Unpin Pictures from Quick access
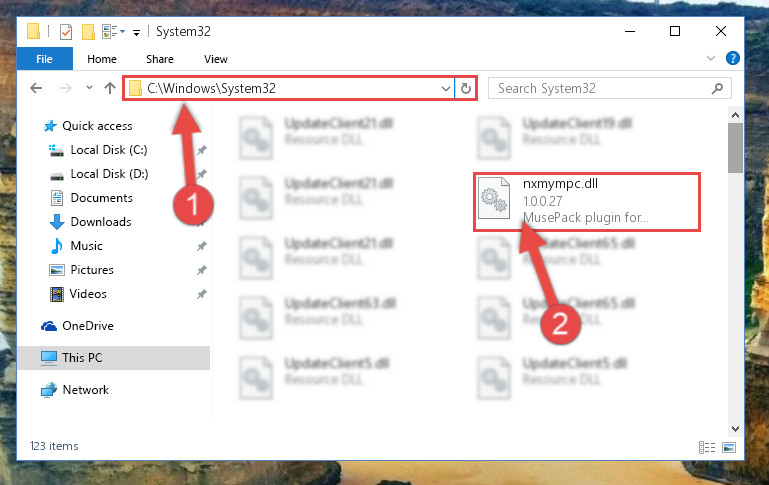The image size is (769, 485). [x=202, y=270]
